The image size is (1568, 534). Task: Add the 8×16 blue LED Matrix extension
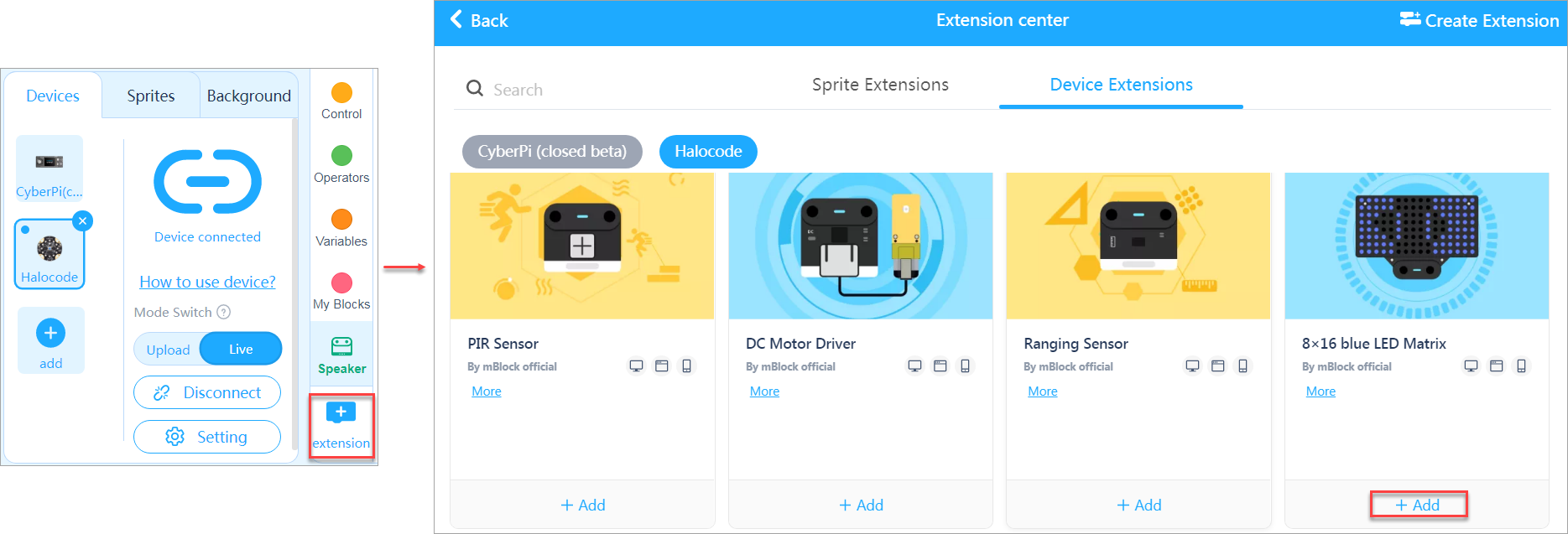[1418, 505]
